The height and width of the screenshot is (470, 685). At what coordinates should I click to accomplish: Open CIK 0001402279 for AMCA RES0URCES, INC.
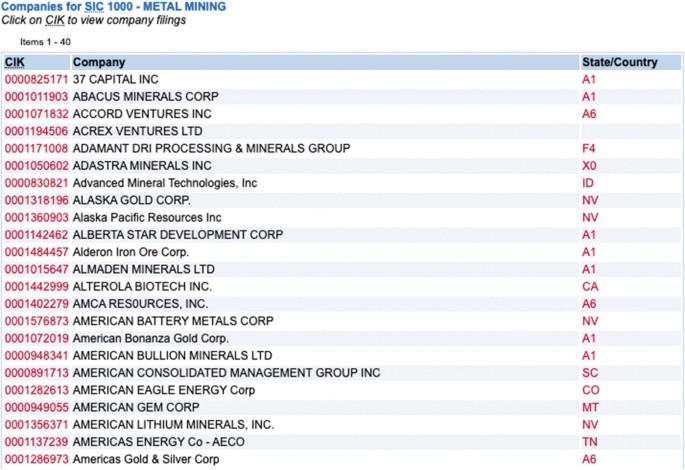(36, 304)
